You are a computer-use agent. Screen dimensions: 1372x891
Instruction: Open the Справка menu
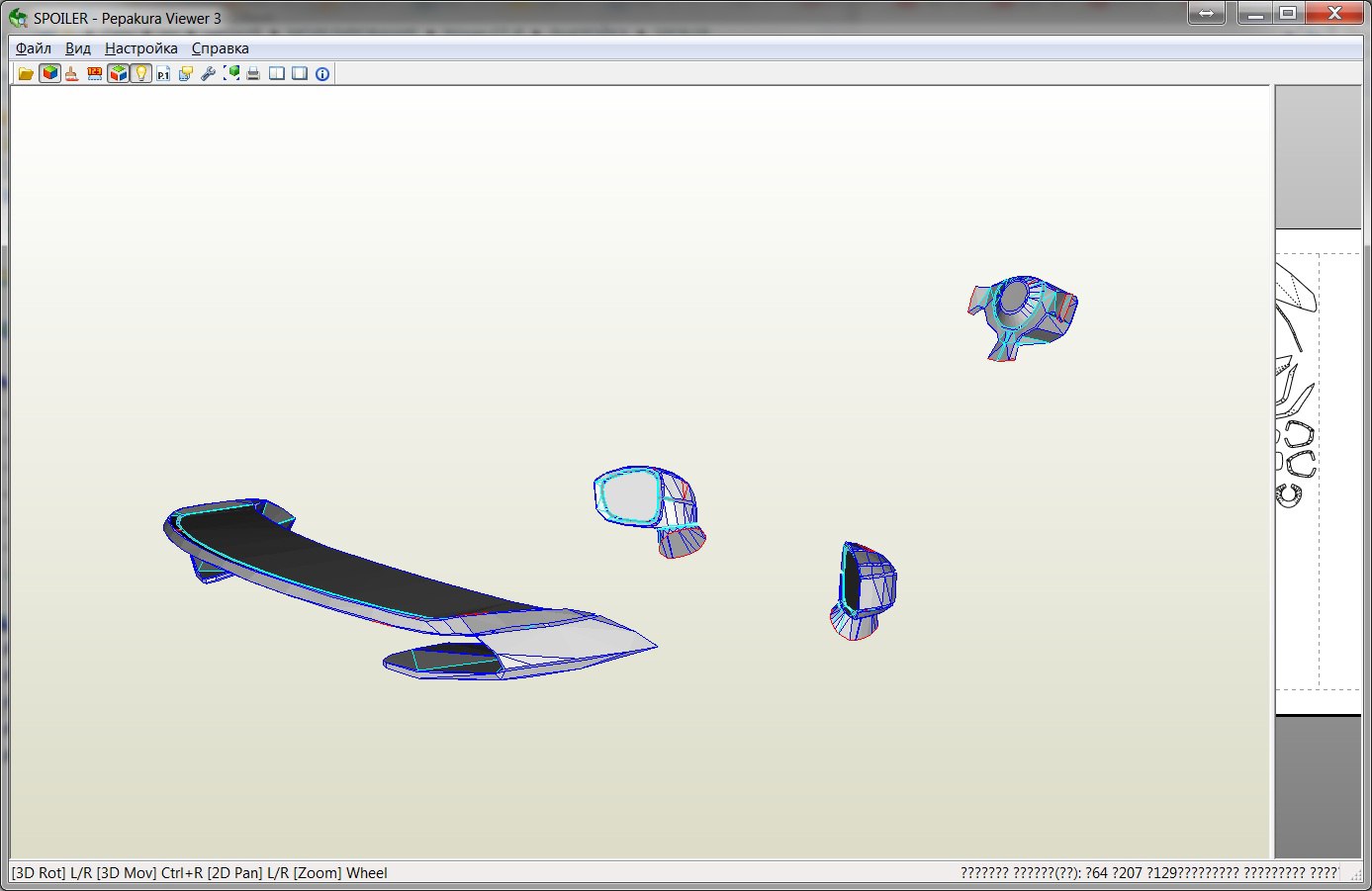click(220, 48)
